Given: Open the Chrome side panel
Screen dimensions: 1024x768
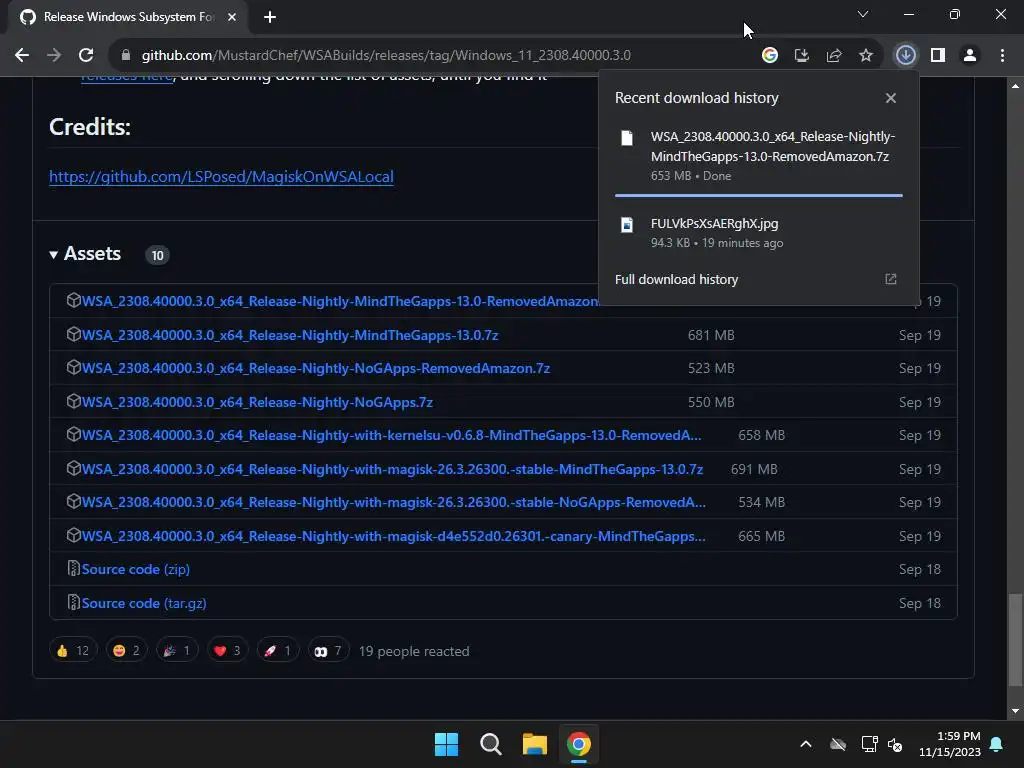Looking at the screenshot, I should (938, 56).
